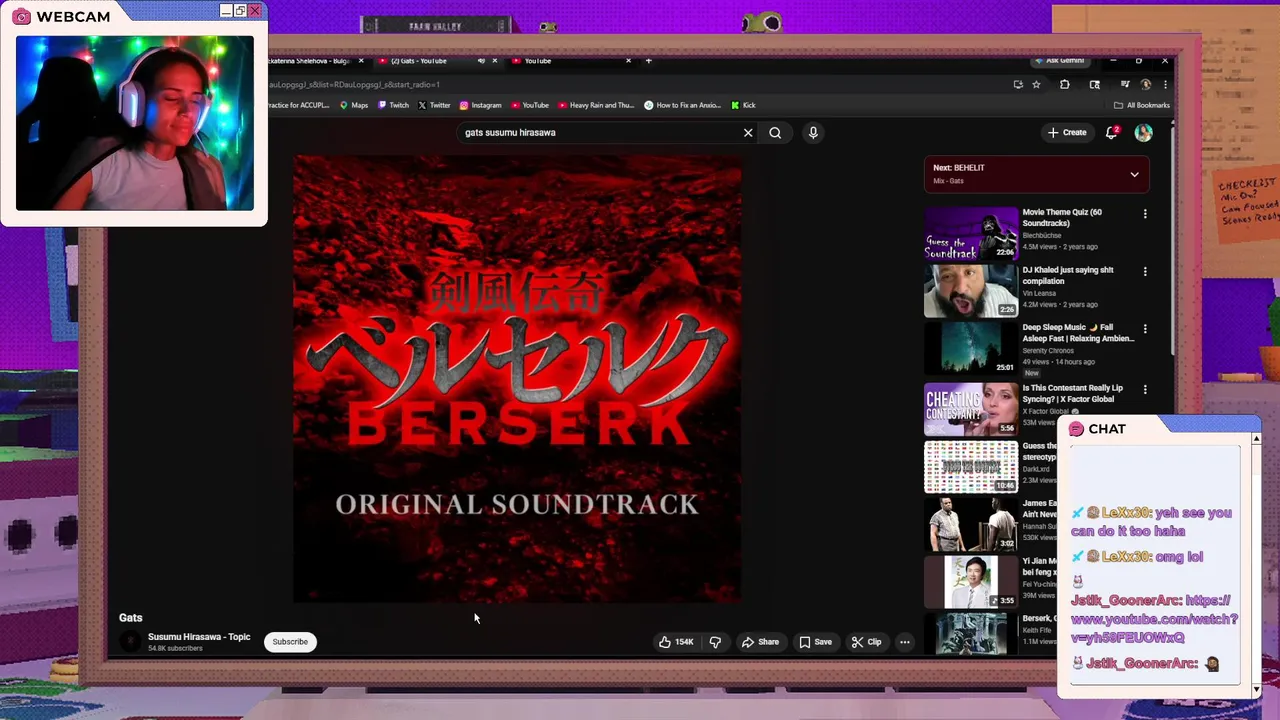Open the Maps bookmark
Screen dimensions: 1280x720
coord(354,105)
